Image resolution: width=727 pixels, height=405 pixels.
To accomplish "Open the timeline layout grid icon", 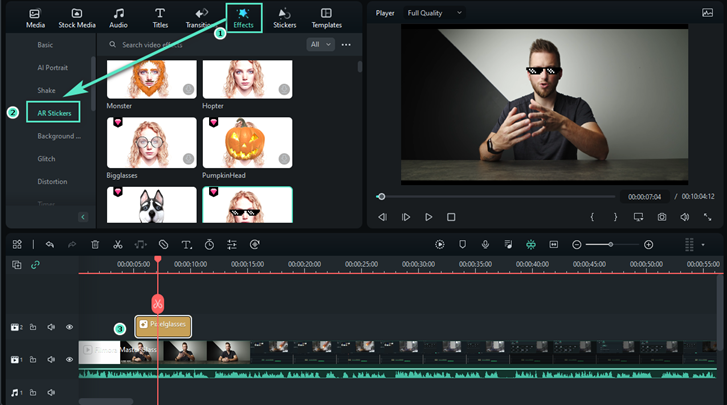I will tap(17, 244).
